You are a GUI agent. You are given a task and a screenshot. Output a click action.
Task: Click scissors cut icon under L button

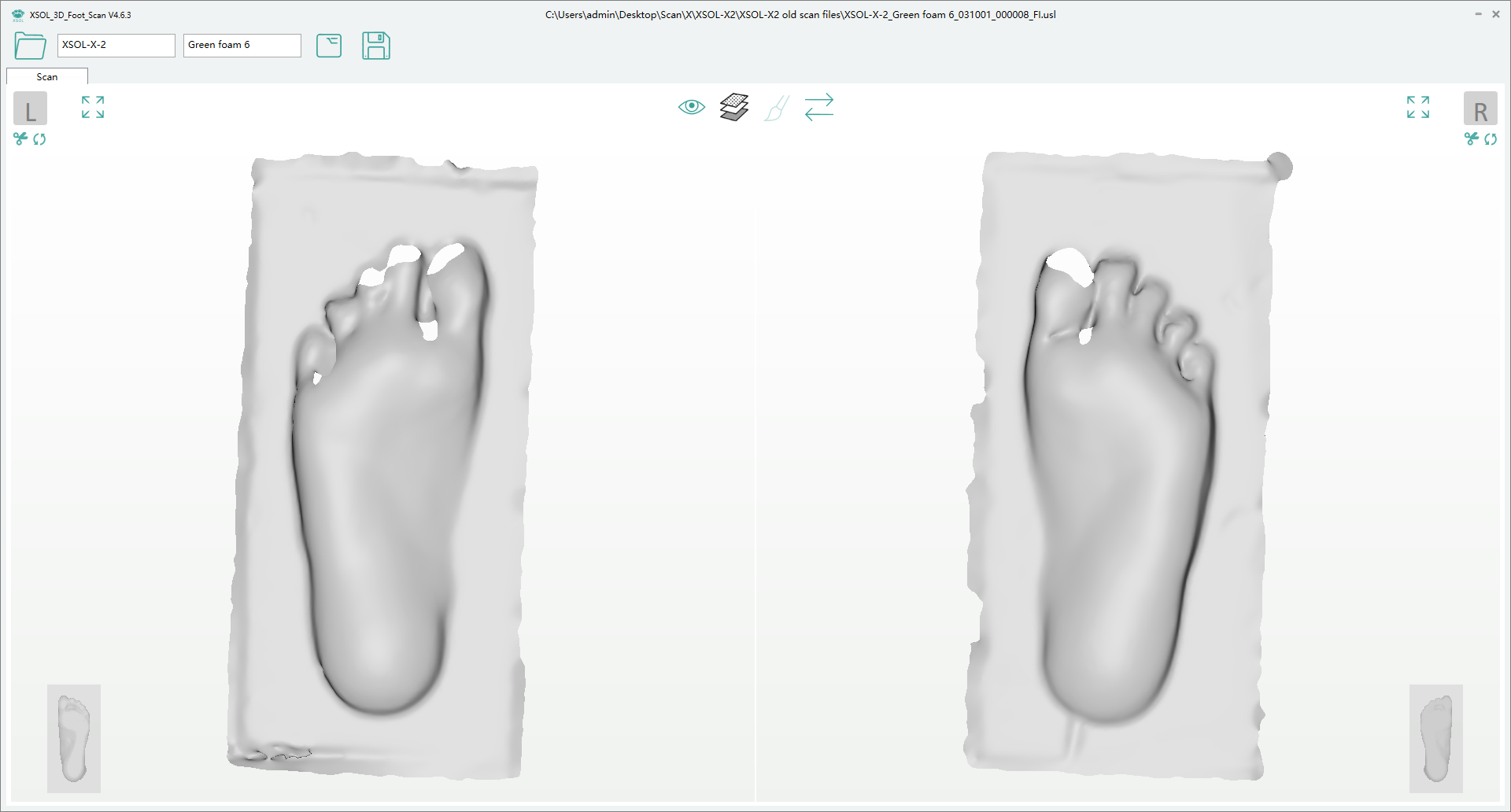tap(20, 139)
